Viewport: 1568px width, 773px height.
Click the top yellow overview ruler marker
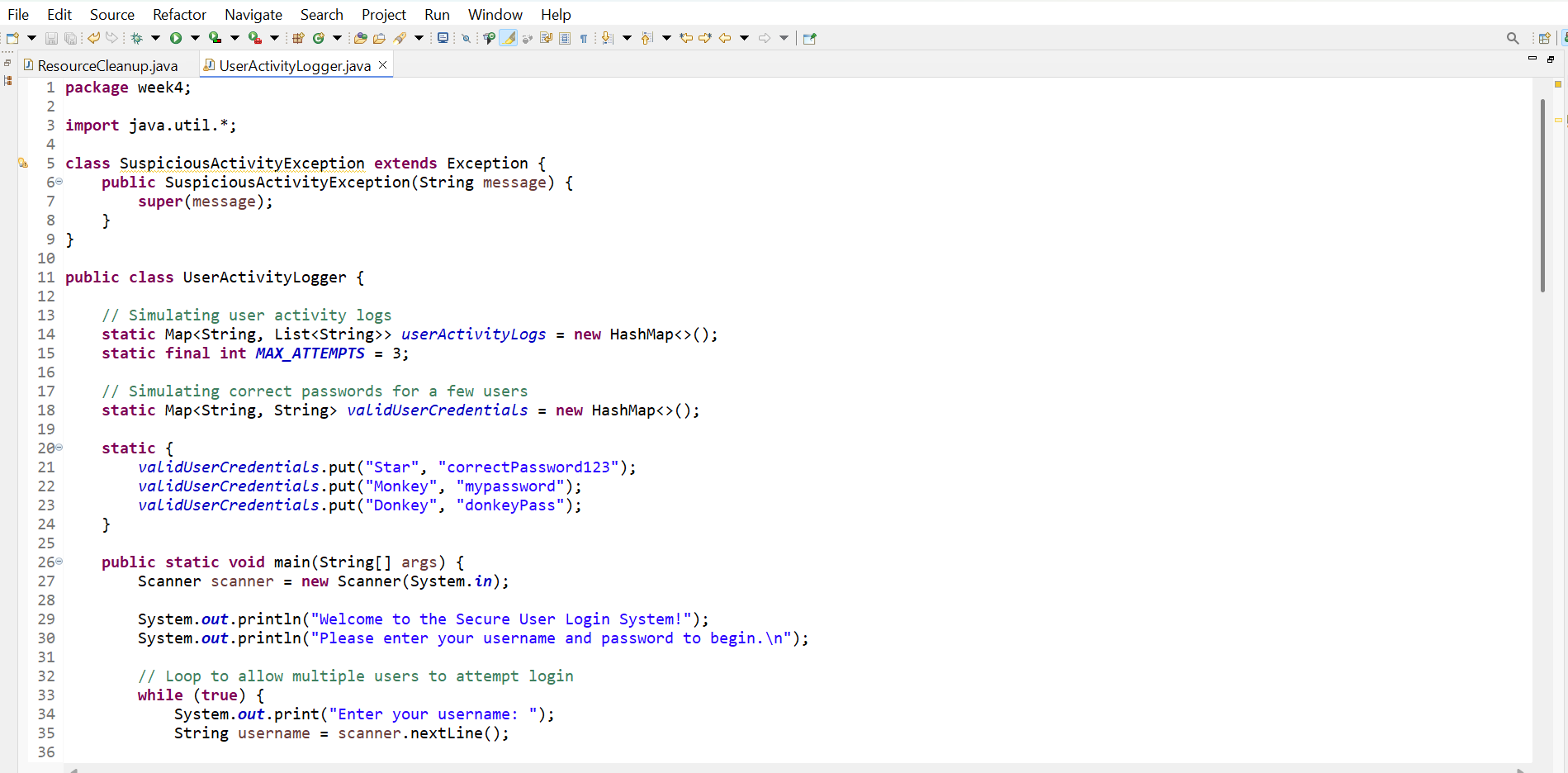click(x=1558, y=84)
